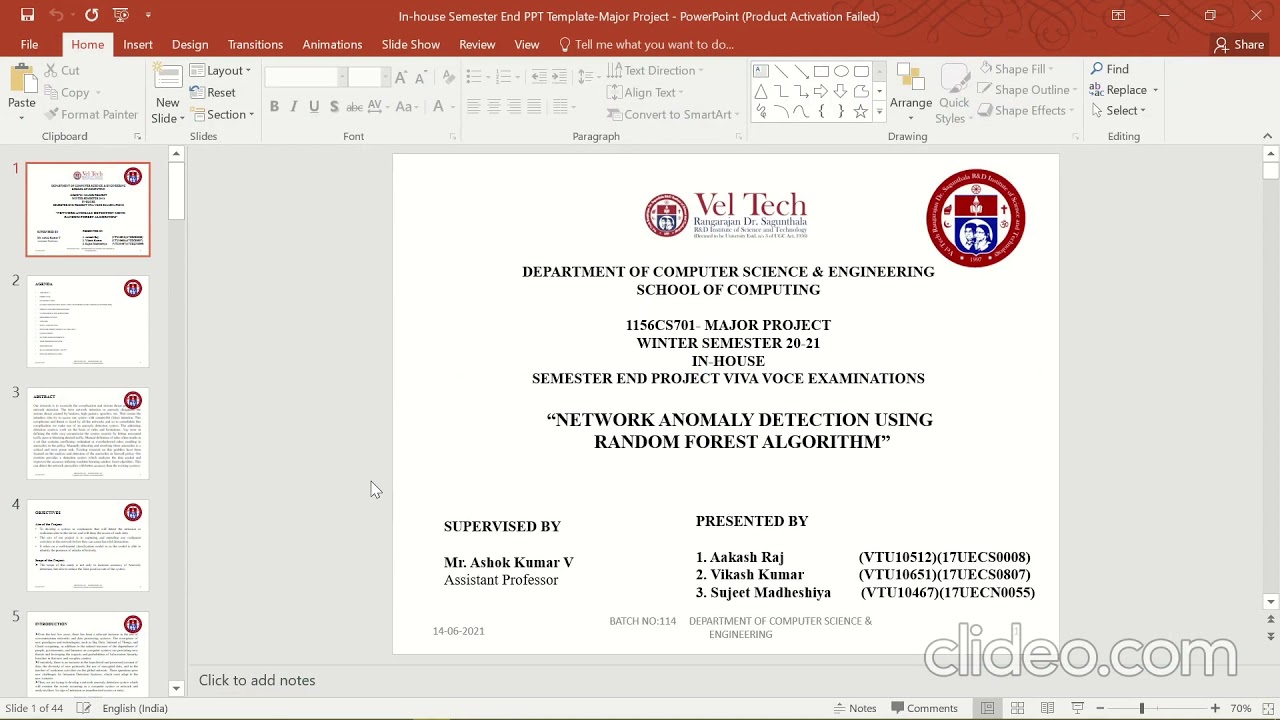Image resolution: width=1280 pixels, height=720 pixels.
Task: Click the zoom in plus button
Action: click(x=1215, y=708)
